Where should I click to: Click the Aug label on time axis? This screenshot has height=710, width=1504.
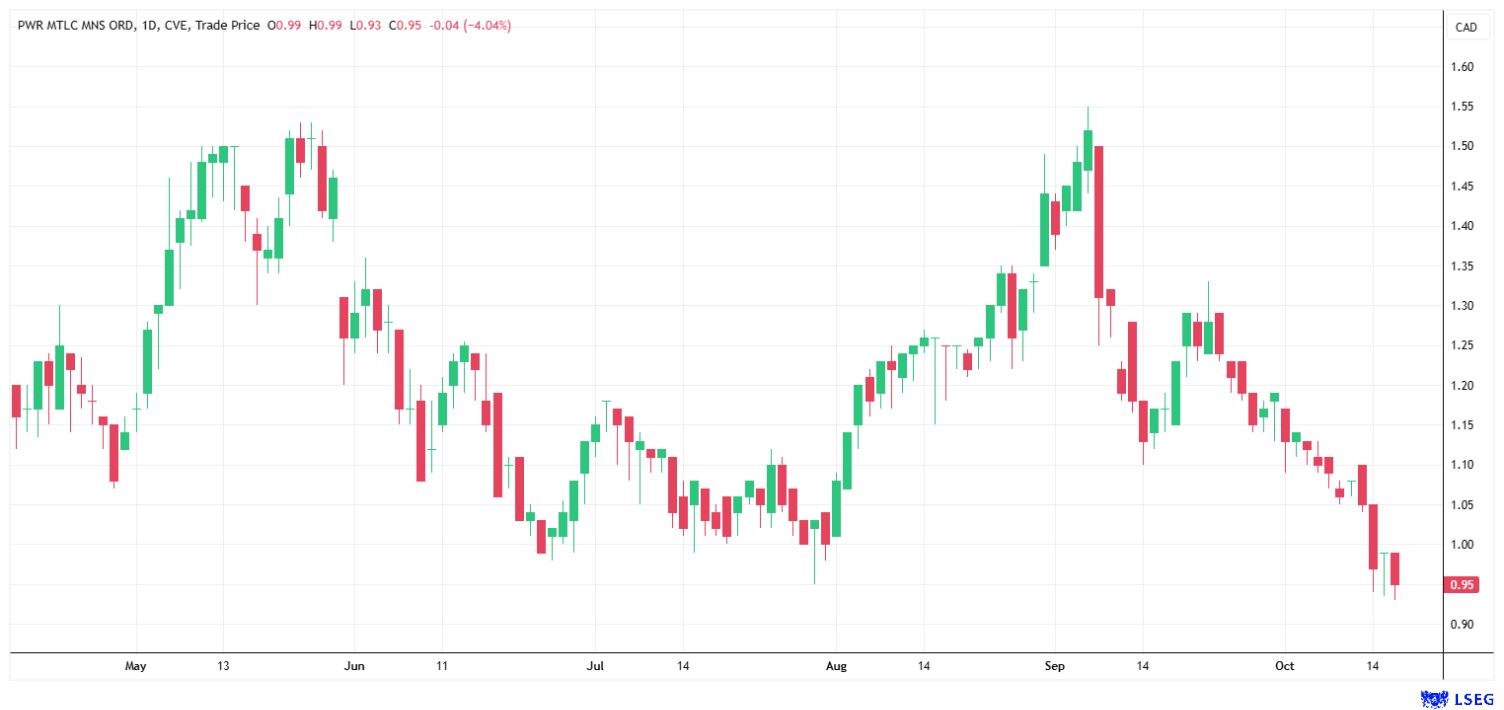point(835,665)
